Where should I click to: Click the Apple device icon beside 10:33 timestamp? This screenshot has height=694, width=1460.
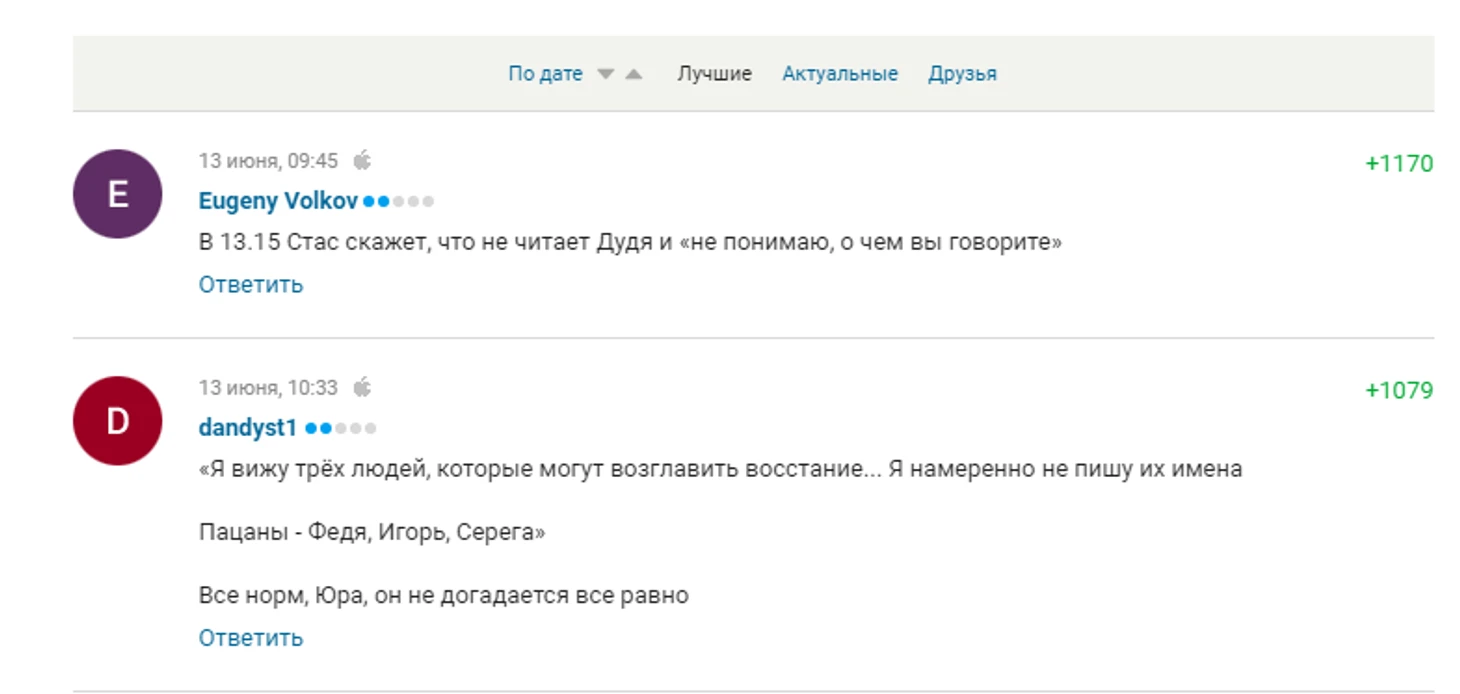point(362,388)
